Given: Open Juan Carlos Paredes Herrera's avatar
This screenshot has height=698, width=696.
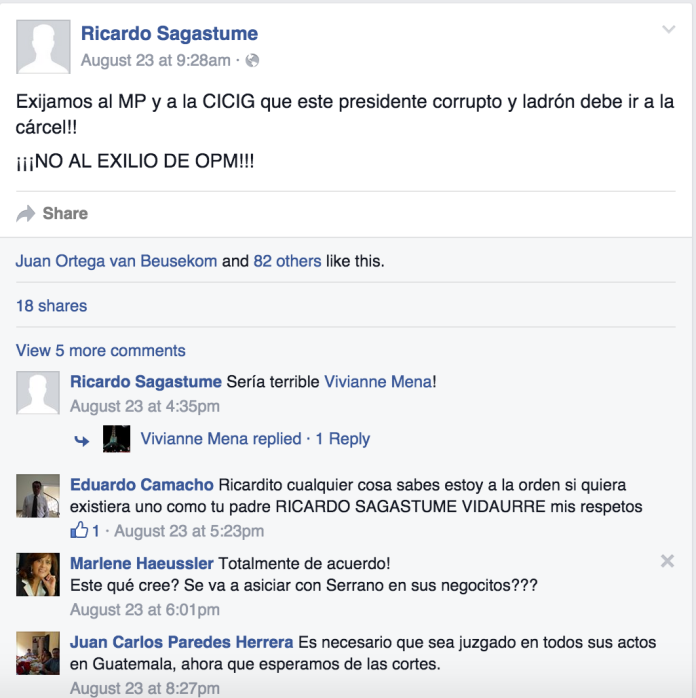Looking at the screenshot, I should pyautogui.click(x=38, y=653).
